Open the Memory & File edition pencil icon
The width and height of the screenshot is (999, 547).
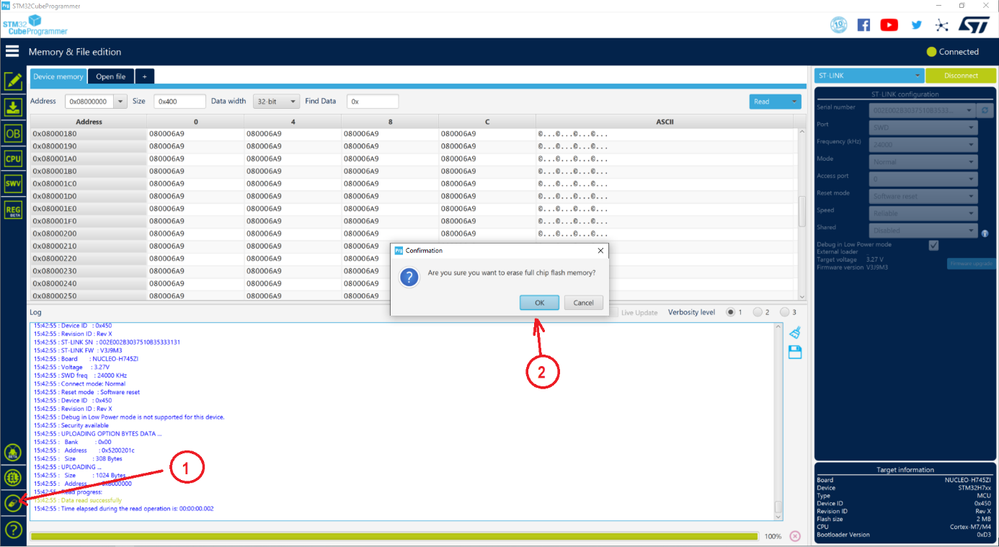tap(13, 82)
